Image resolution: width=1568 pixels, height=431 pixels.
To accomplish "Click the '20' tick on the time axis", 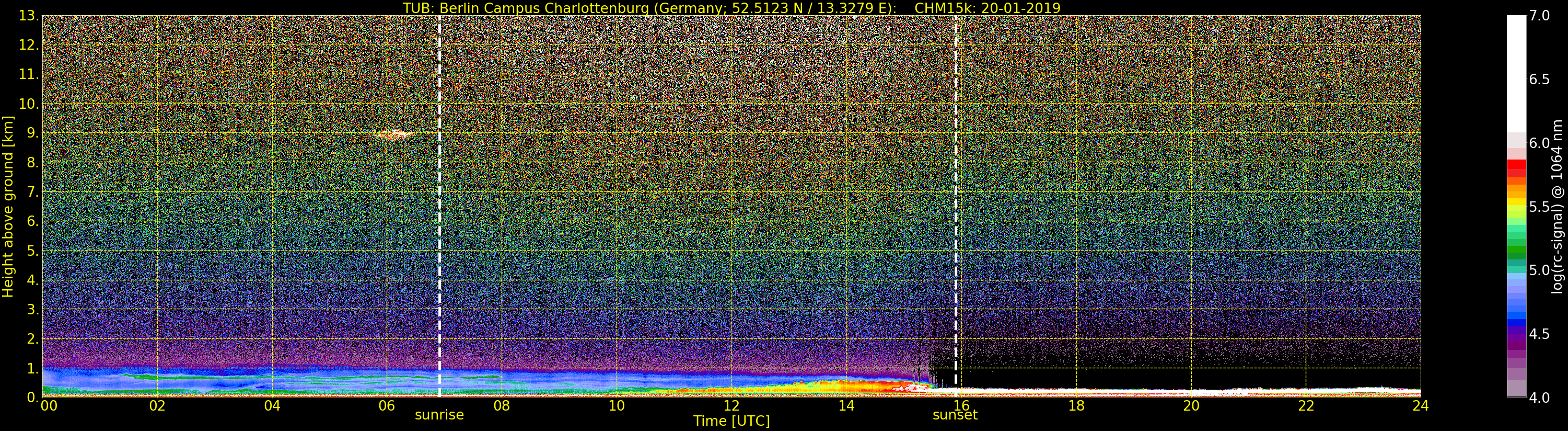I will pos(1191,405).
